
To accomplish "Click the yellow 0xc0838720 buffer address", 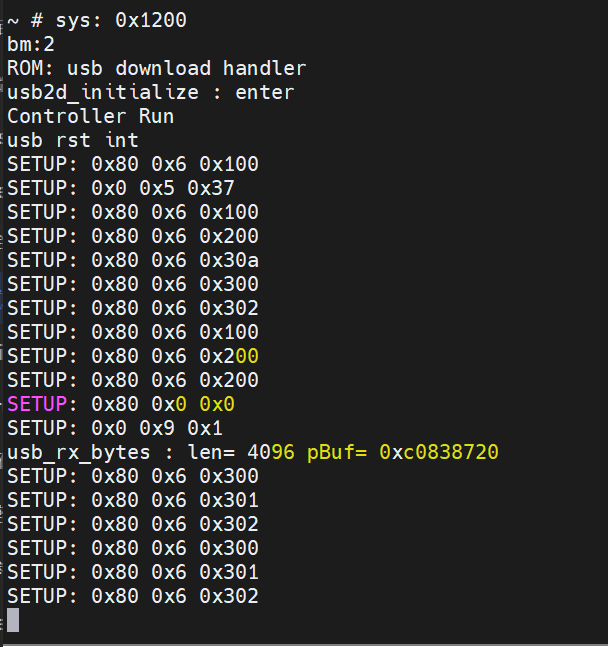I will pos(439,452).
